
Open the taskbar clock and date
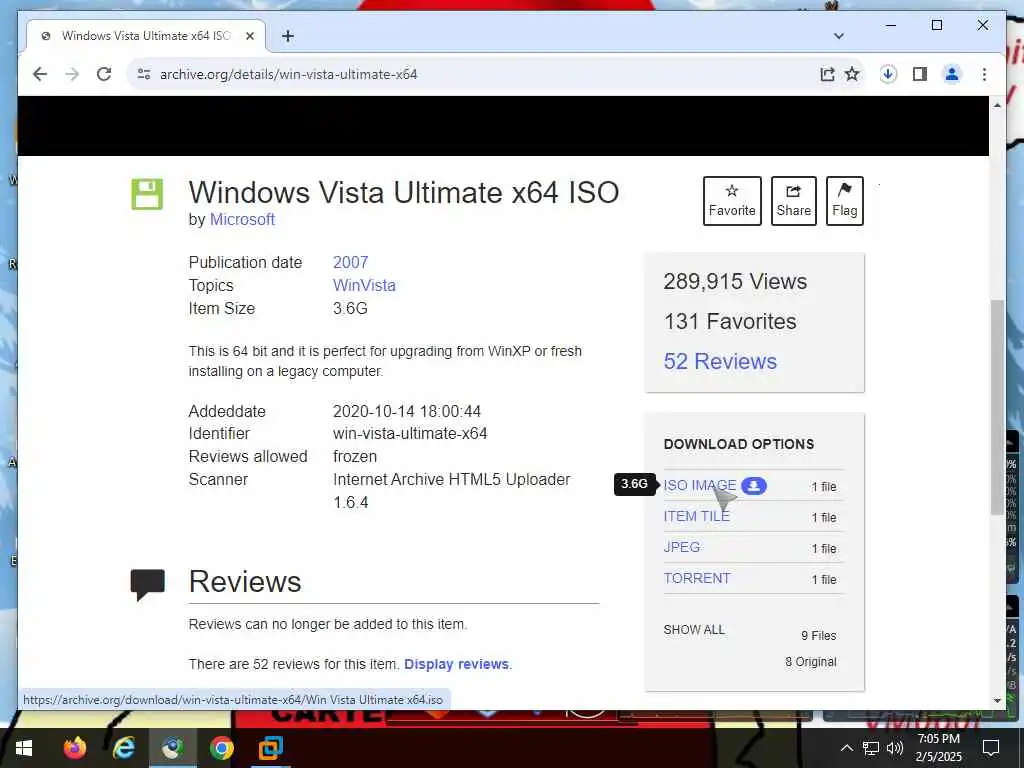(x=938, y=748)
